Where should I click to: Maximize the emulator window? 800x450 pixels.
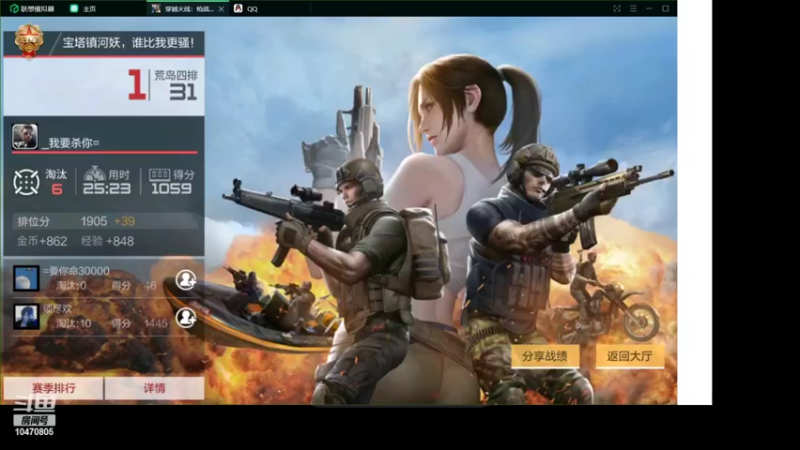(665, 9)
